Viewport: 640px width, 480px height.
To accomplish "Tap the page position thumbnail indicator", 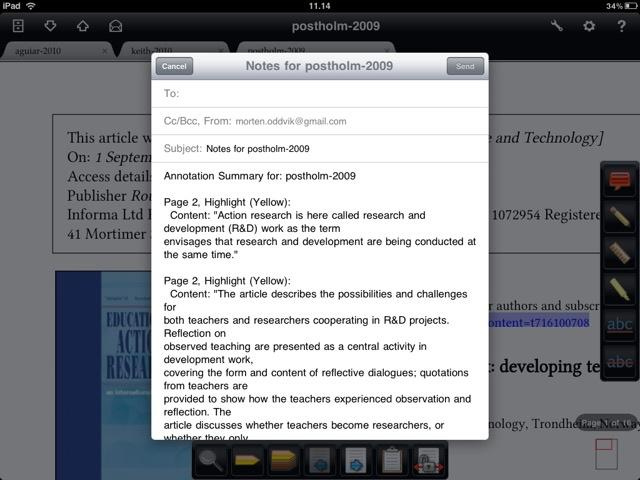I will click(x=606, y=454).
